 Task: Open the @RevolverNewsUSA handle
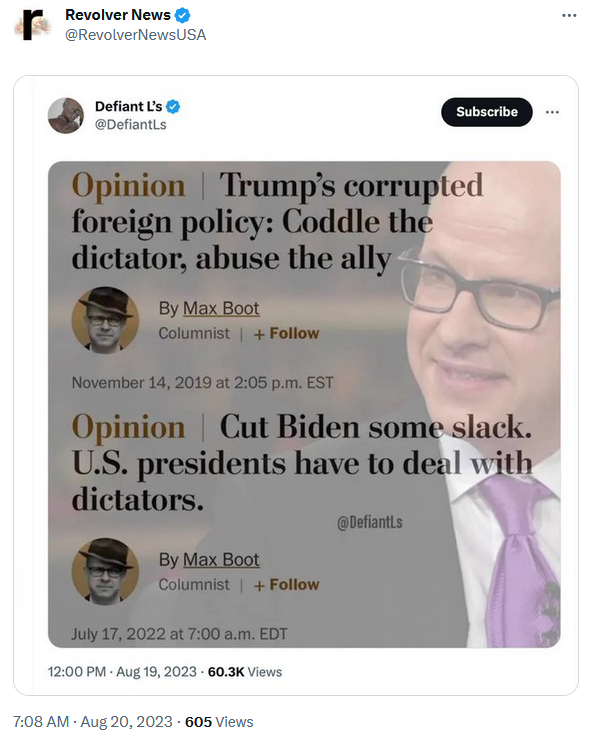click(135, 35)
